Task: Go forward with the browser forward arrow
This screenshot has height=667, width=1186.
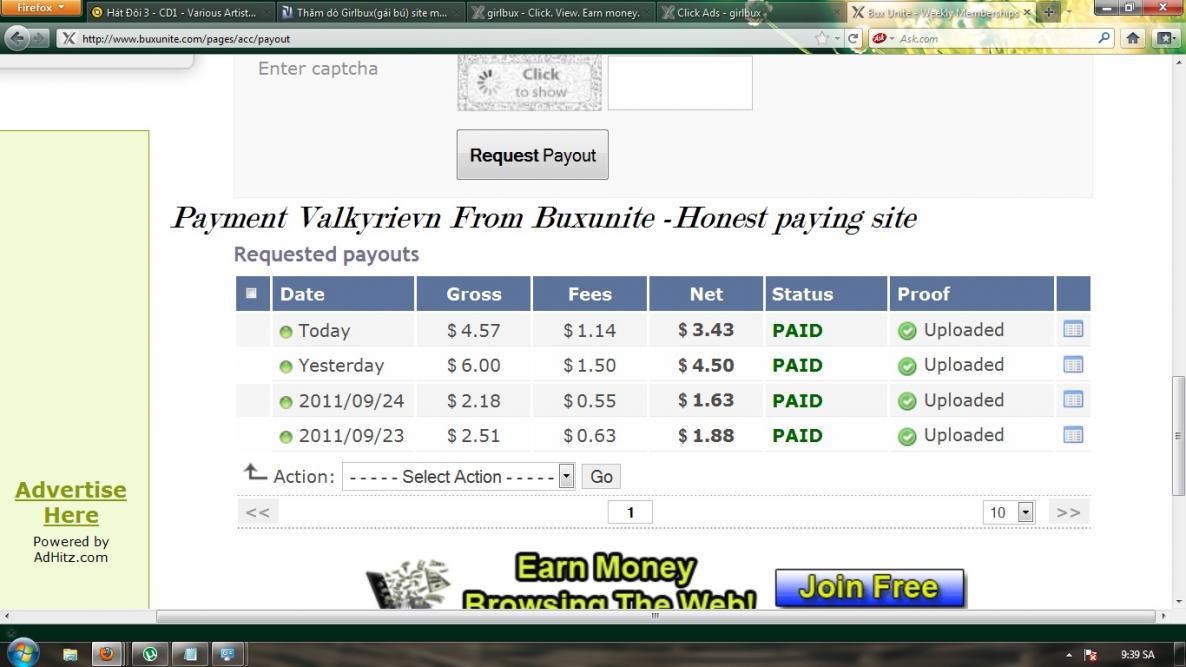Action: pyautogui.click(x=39, y=38)
